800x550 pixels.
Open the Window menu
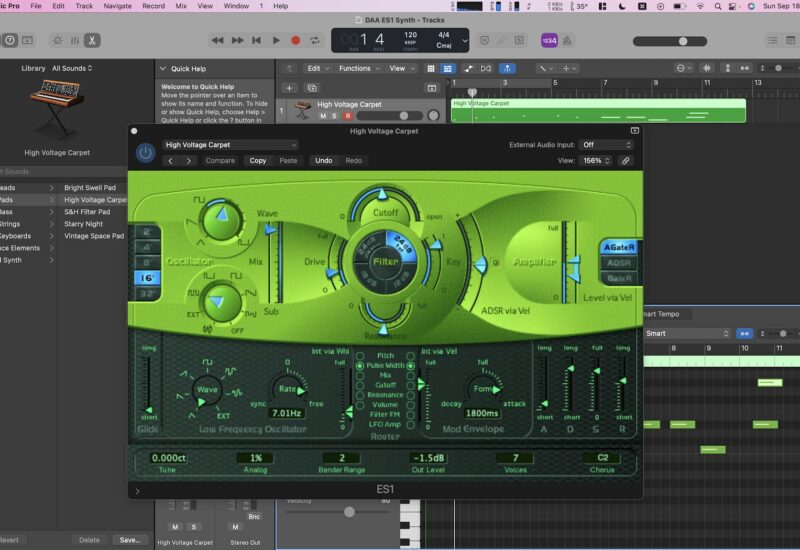(x=236, y=6)
